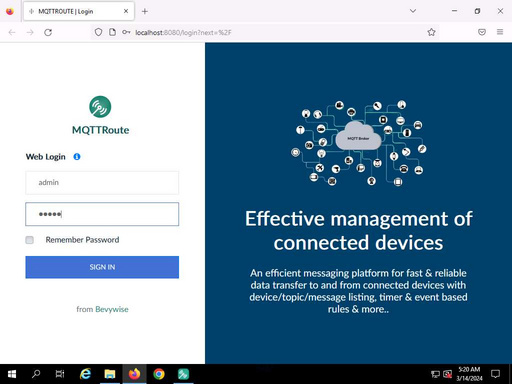The image size is (512, 384).
Task: Open the shield tracking protection icon
Action: point(98,32)
